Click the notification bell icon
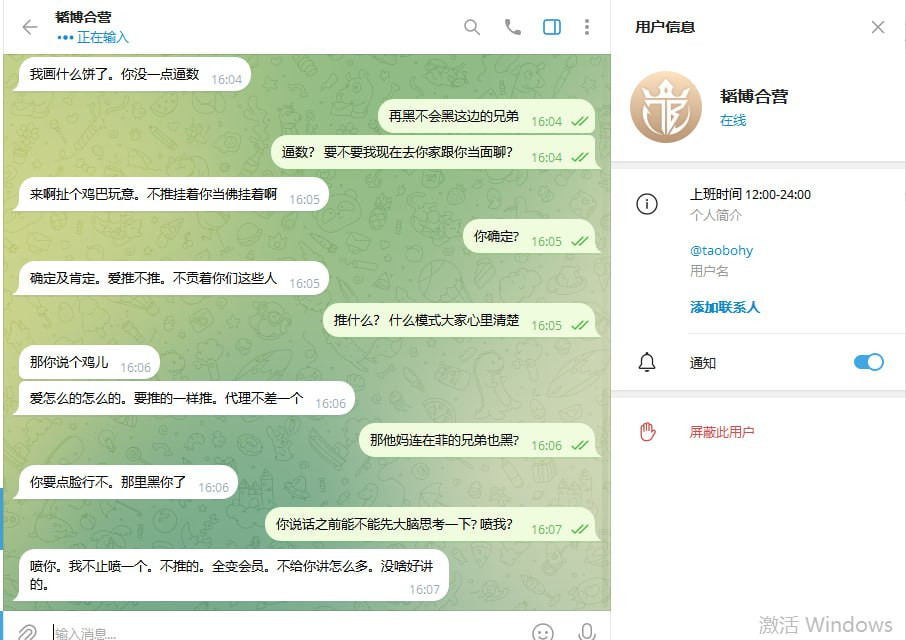Viewport: 906px width, 640px height. coord(647,362)
